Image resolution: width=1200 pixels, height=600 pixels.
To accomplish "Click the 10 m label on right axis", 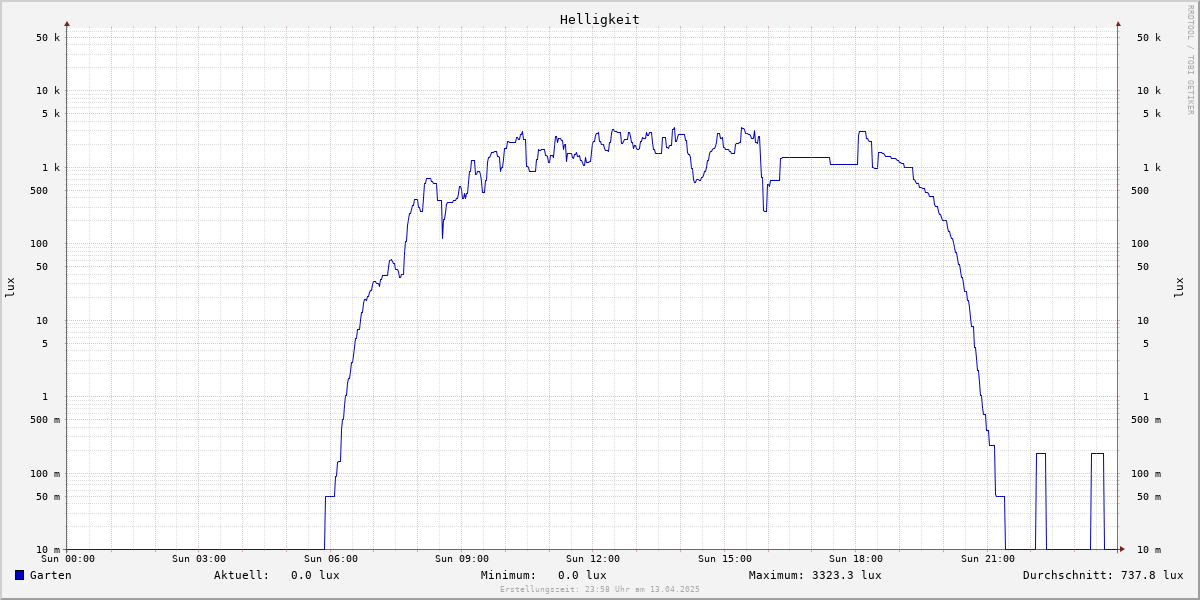I will (1149, 550).
